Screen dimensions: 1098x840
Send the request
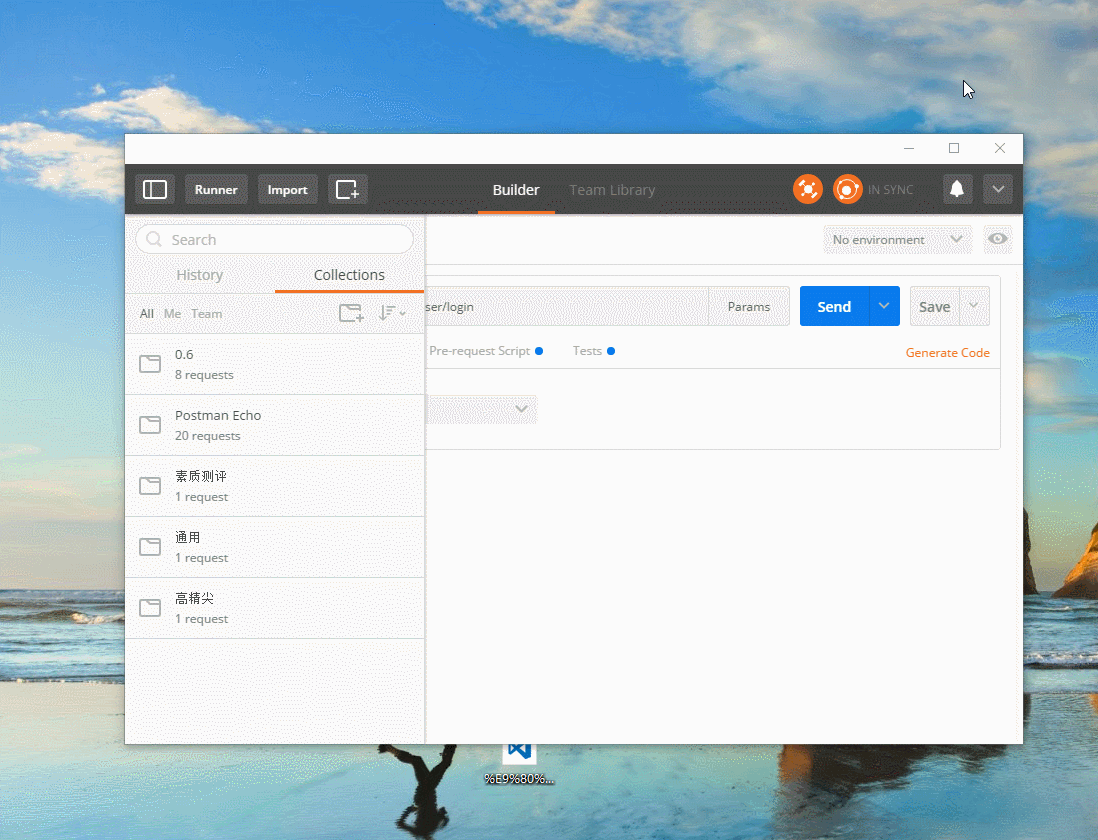tap(834, 307)
